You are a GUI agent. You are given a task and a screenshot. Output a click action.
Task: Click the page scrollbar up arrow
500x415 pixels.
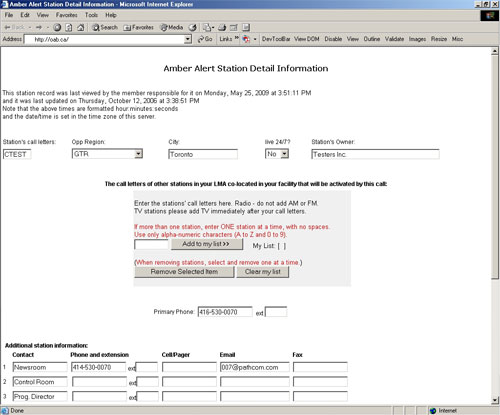(495, 51)
